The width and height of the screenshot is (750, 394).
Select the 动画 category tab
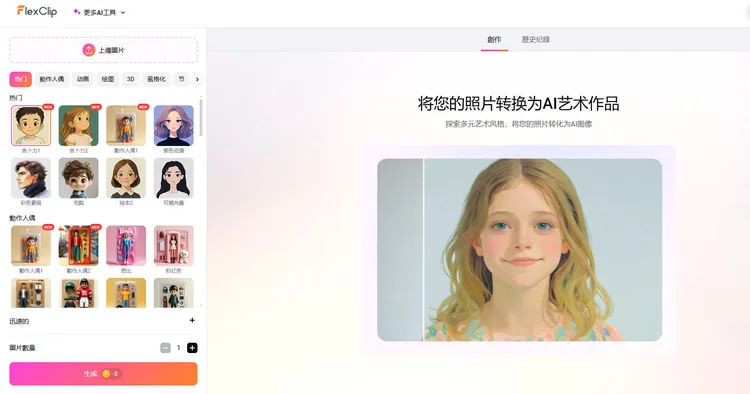tap(83, 79)
